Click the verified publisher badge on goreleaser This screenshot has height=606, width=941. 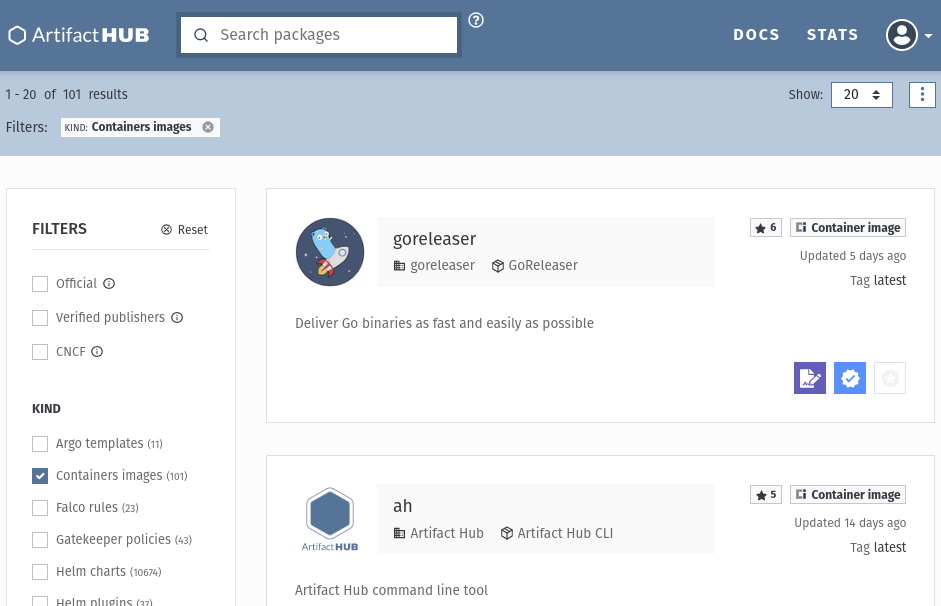(x=850, y=378)
